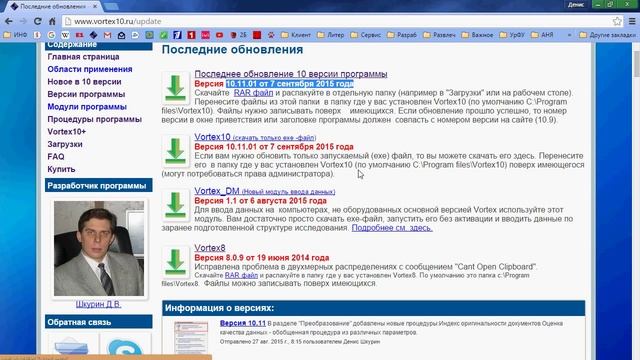Open the Skype contact icon under Обратная связь
The height and width of the screenshot is (360, 640).
click(125, 347)
